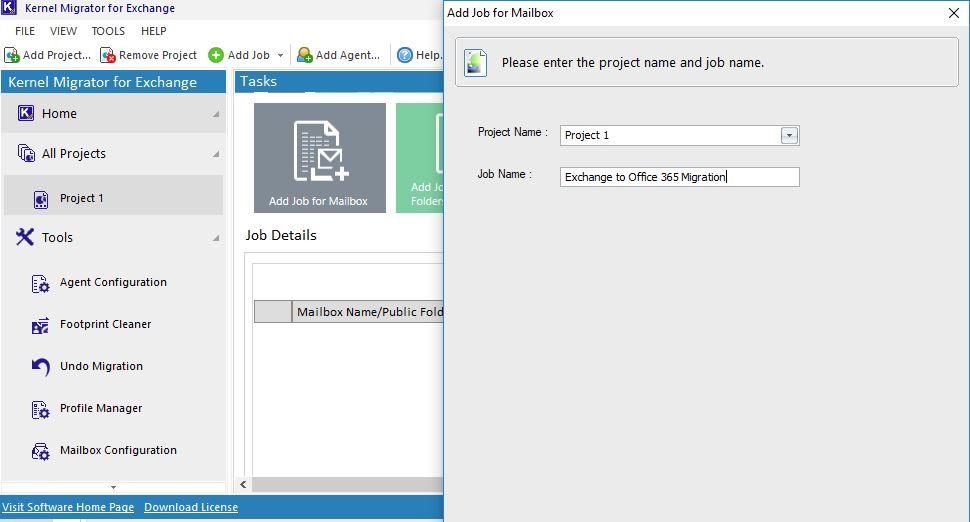
Task: Click the Mailbox Configuration icon
Action: (40, 451)
